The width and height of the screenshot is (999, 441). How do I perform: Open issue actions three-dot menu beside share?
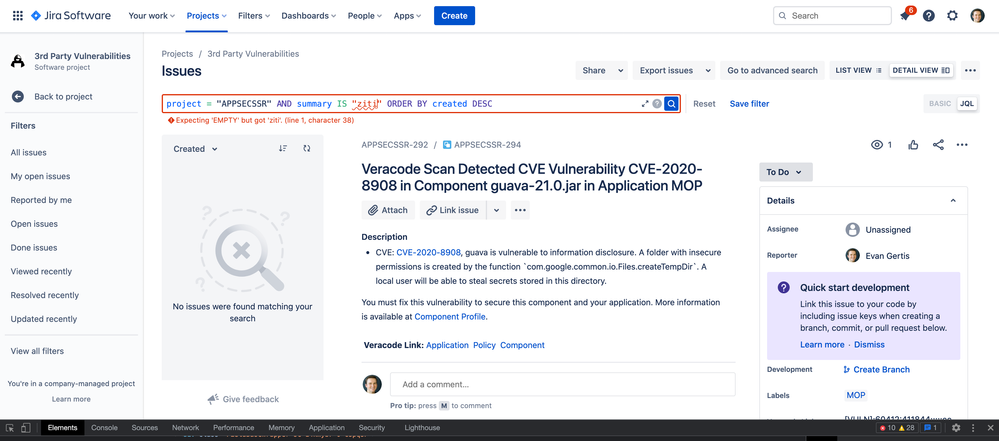point(962,145)
